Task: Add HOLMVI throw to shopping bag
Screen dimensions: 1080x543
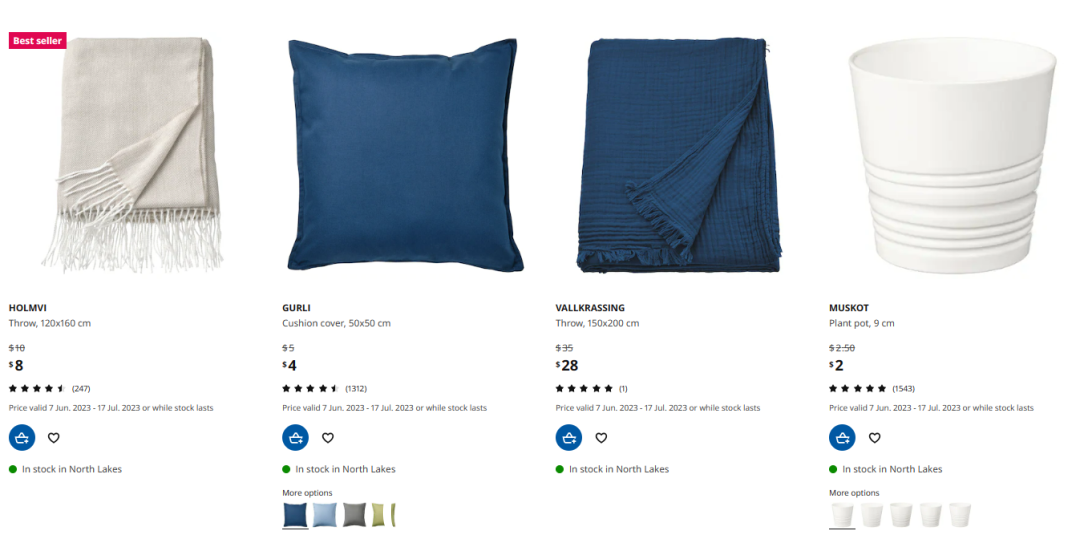Action: [22, 438]
